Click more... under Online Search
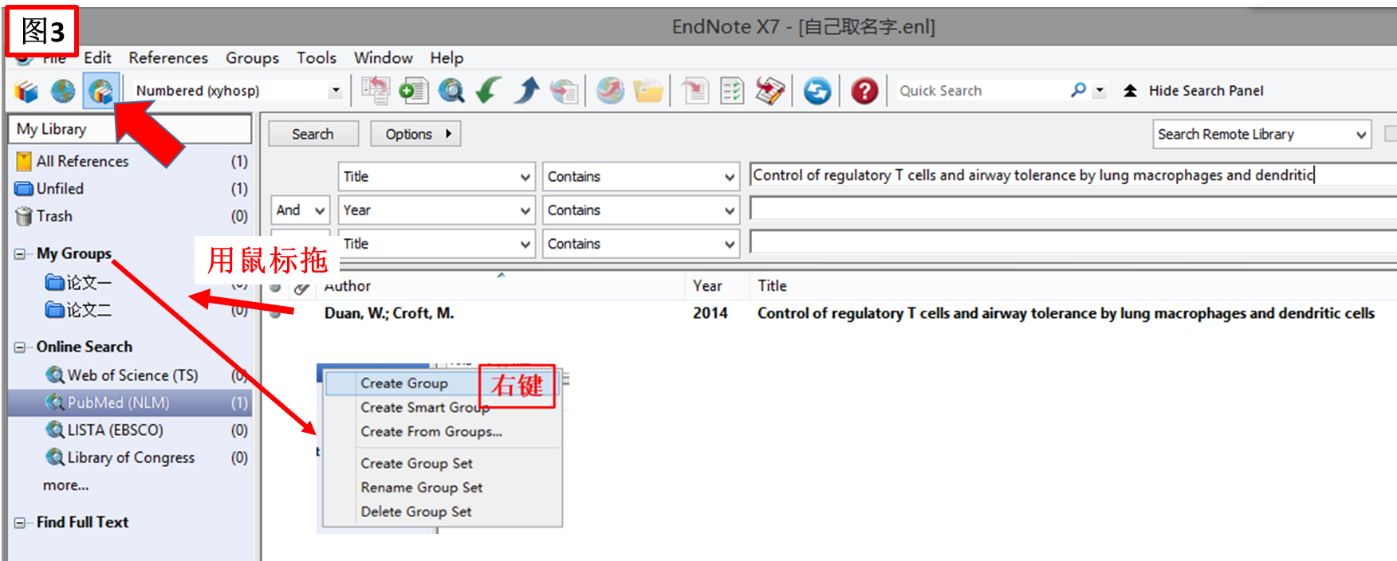 (65, 485)
